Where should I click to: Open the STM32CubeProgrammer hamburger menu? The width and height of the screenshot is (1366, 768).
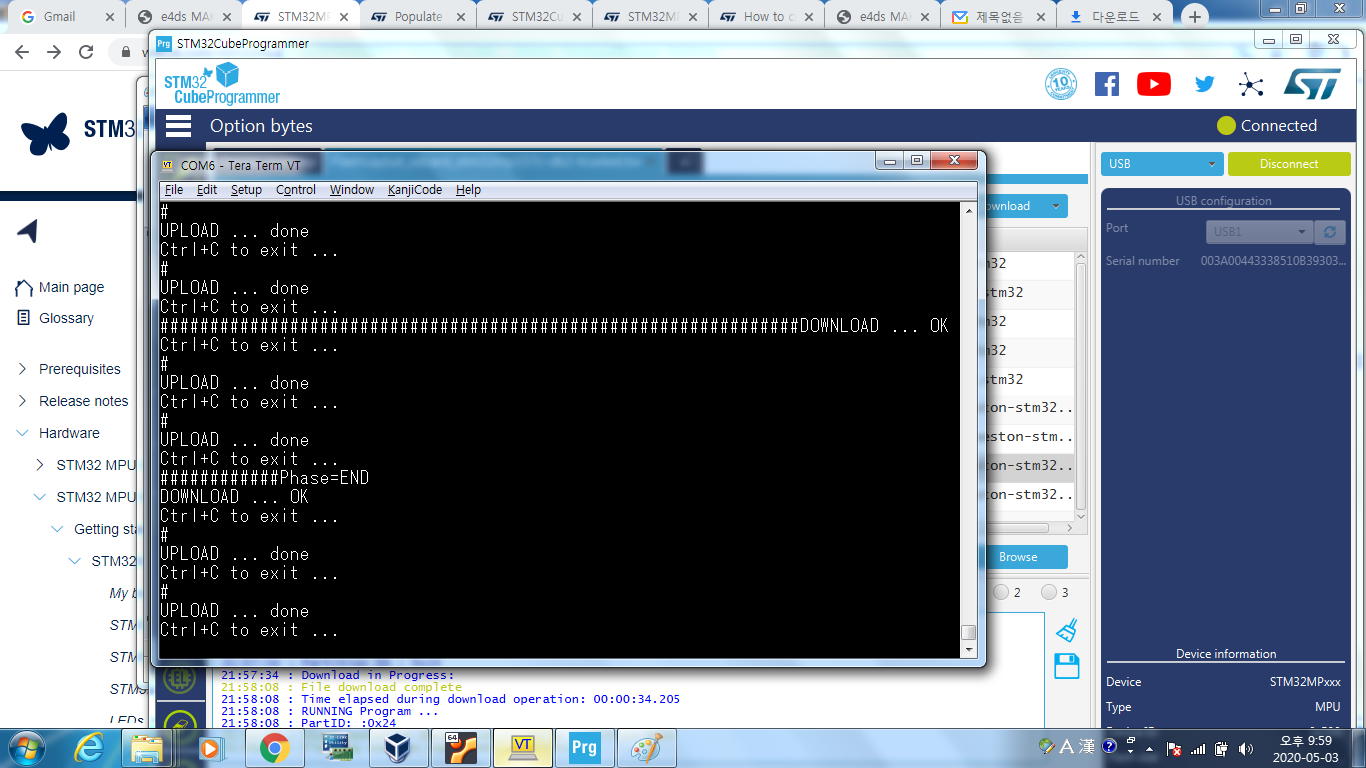[178, 125]
